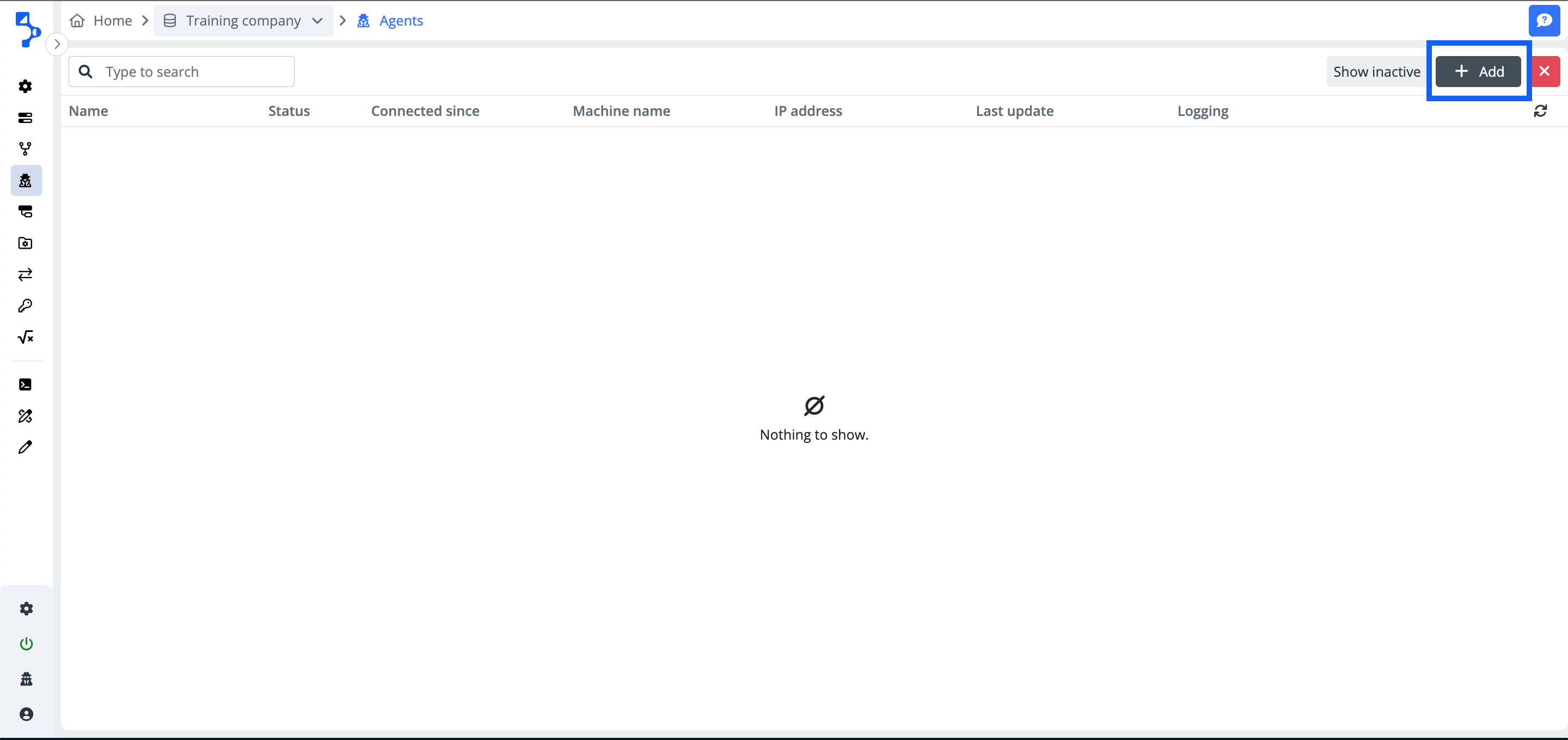The width and height of the screenshot is (1568, 740).
Task: Open the help chat bubble icon
Action: coord(1544,21)
